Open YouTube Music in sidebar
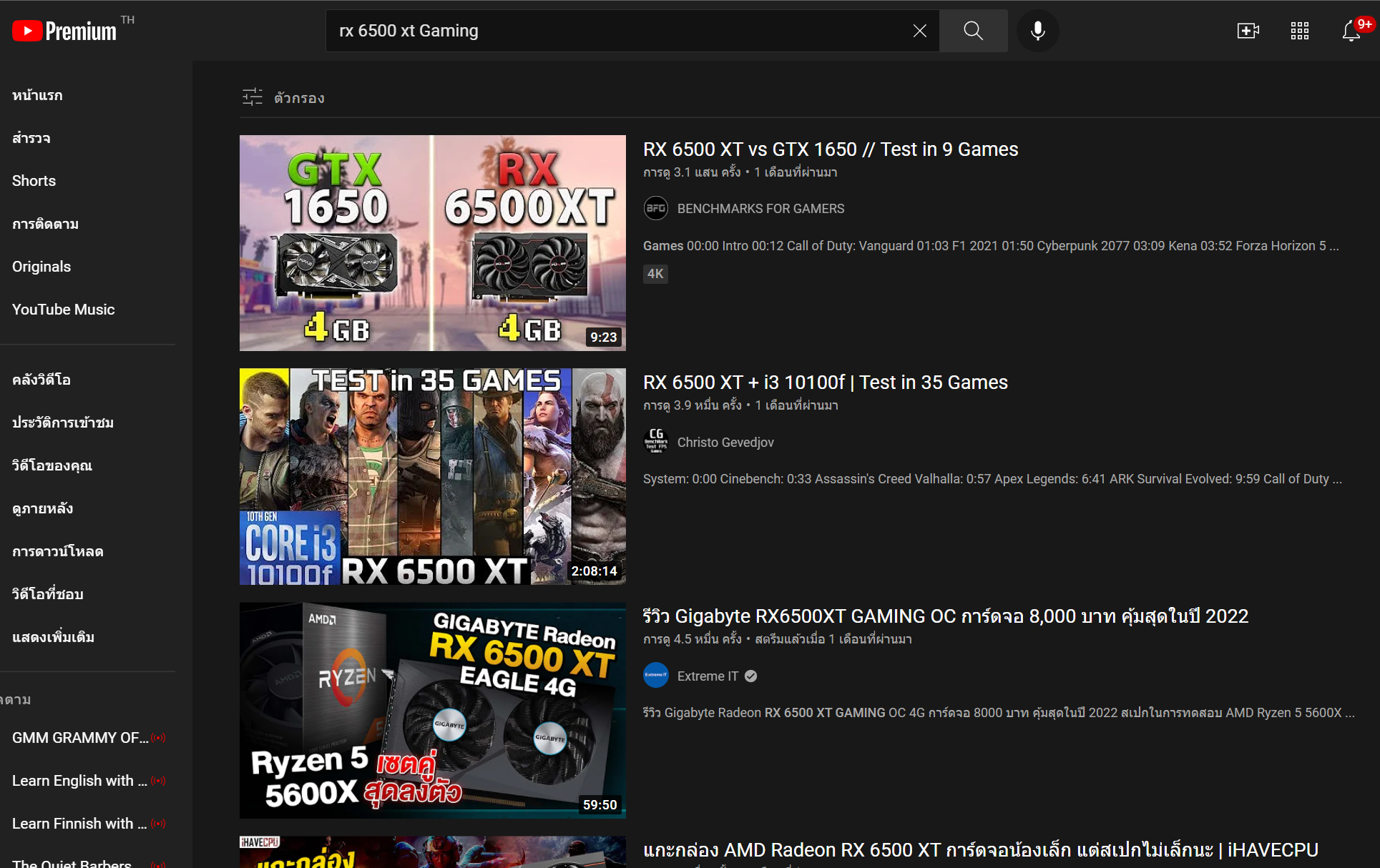The height and width of the screenshot is (868, 1380). 63,310
